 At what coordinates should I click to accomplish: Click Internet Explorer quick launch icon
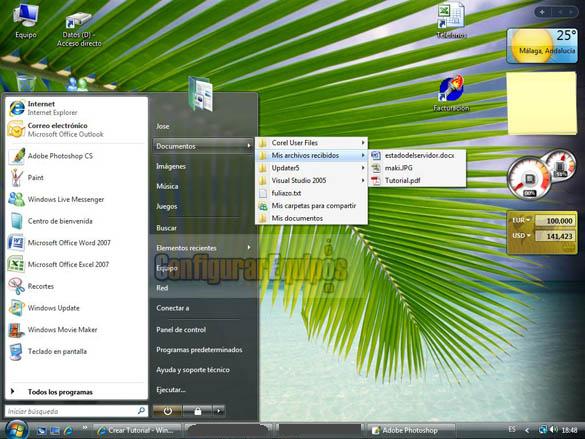68,430
